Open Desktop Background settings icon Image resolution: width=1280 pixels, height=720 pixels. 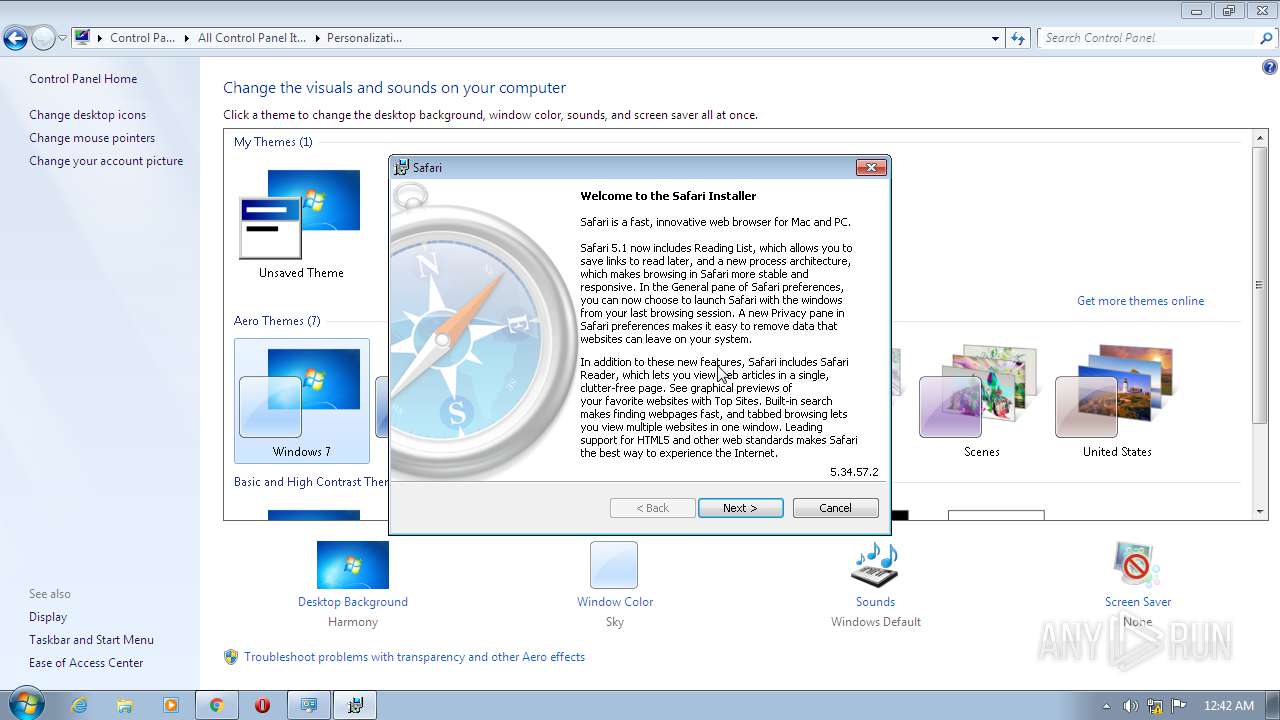353,565
